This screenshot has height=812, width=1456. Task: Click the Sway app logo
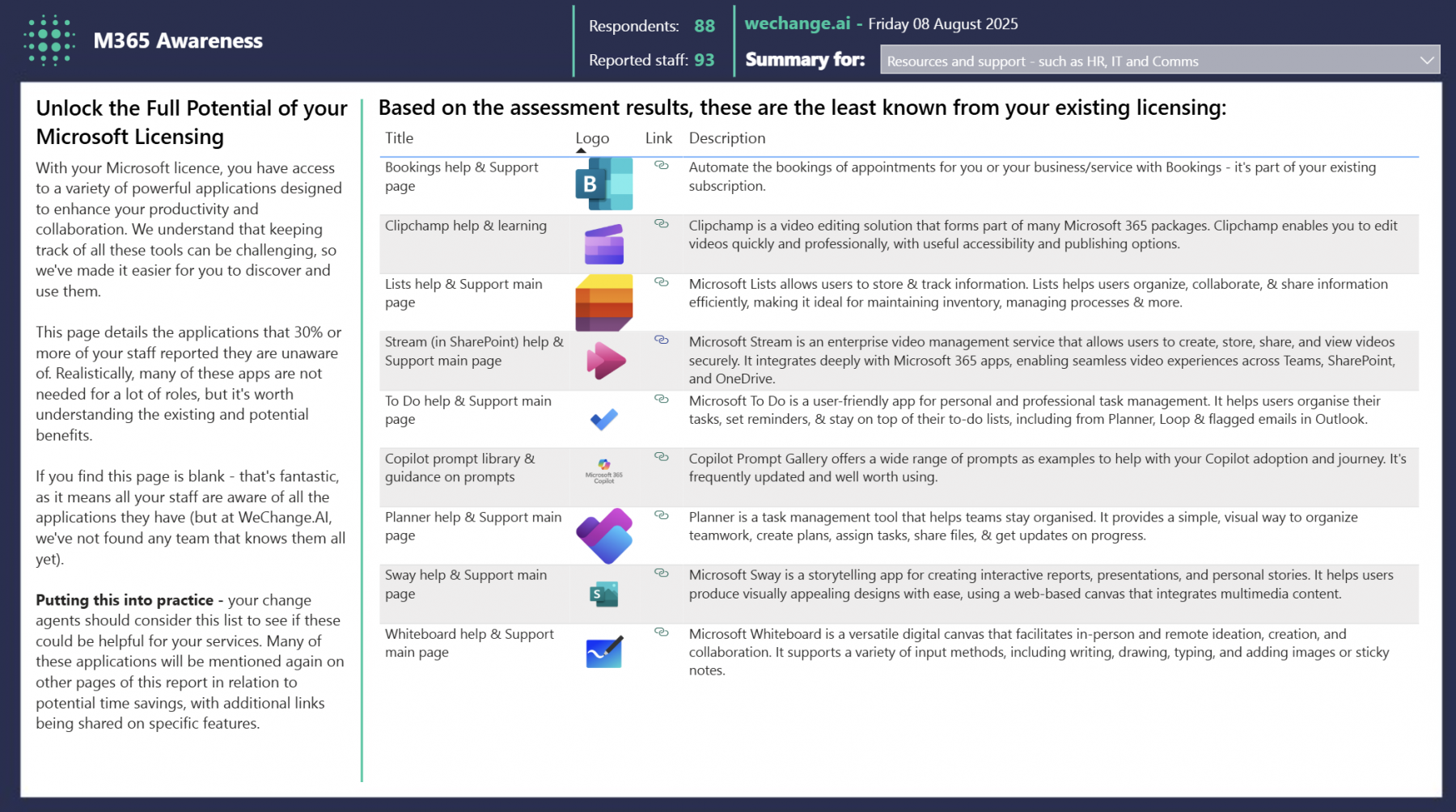tap(603, 594)
